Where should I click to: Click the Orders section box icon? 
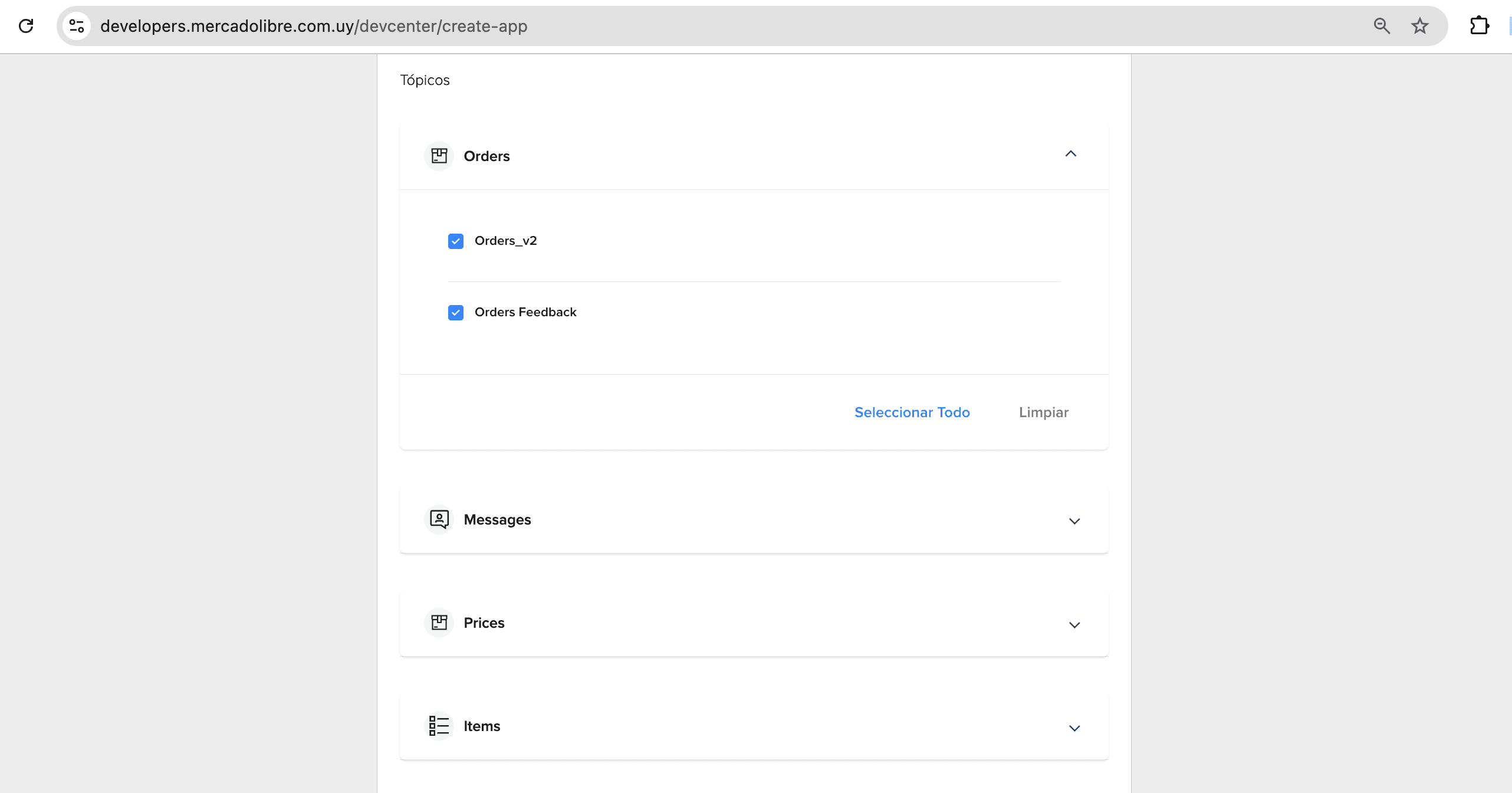[439, 156]
